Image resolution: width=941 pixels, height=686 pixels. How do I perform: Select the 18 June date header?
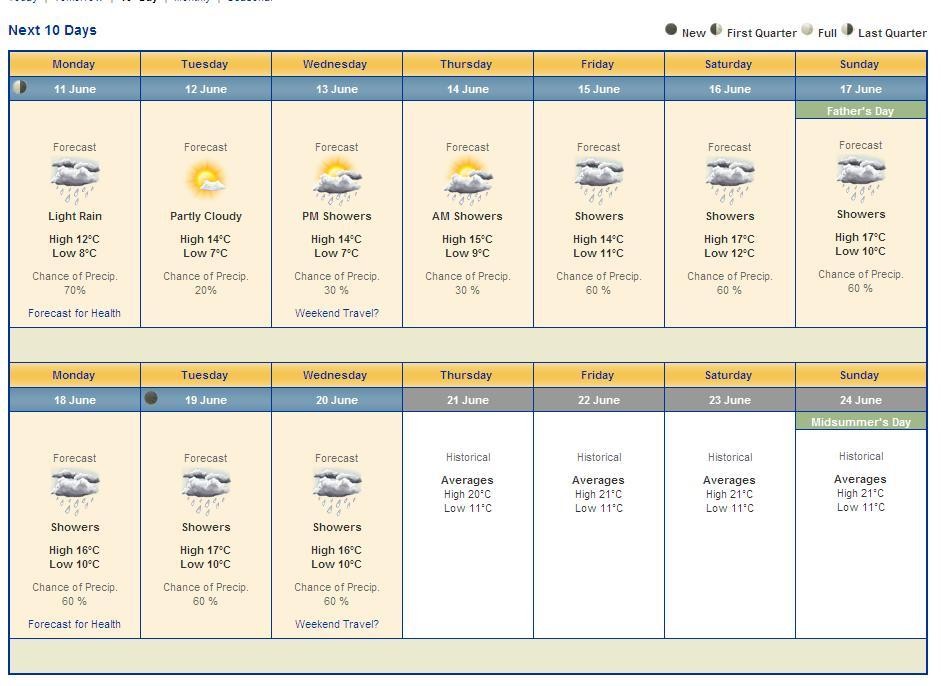tap(75, 400)
